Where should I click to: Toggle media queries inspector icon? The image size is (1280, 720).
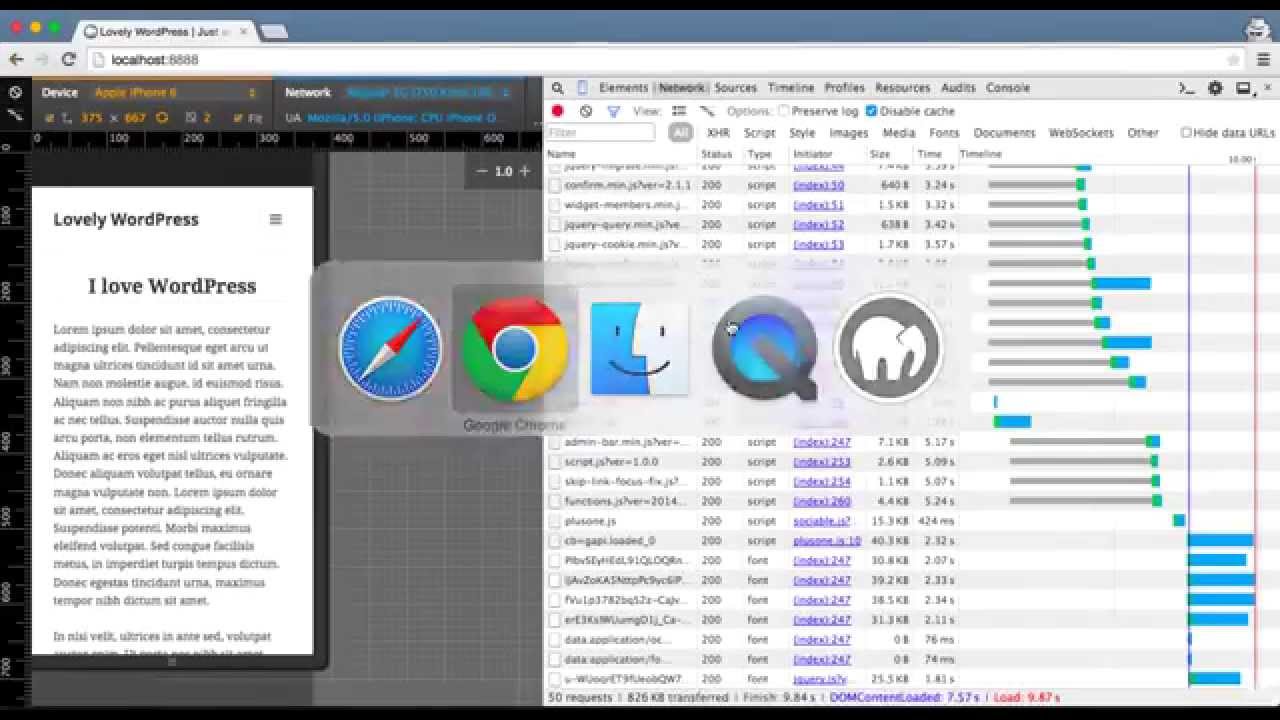pos(15,115)
